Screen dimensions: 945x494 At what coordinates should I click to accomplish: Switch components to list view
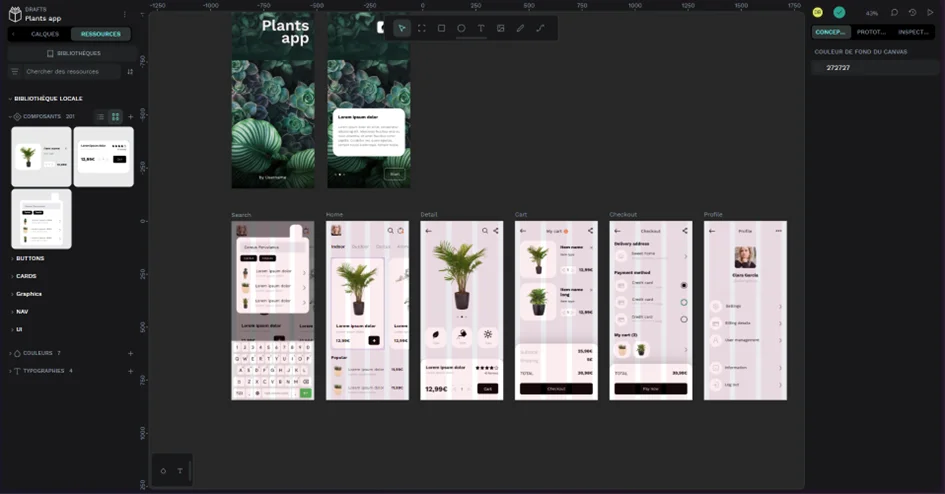point(100,117)
